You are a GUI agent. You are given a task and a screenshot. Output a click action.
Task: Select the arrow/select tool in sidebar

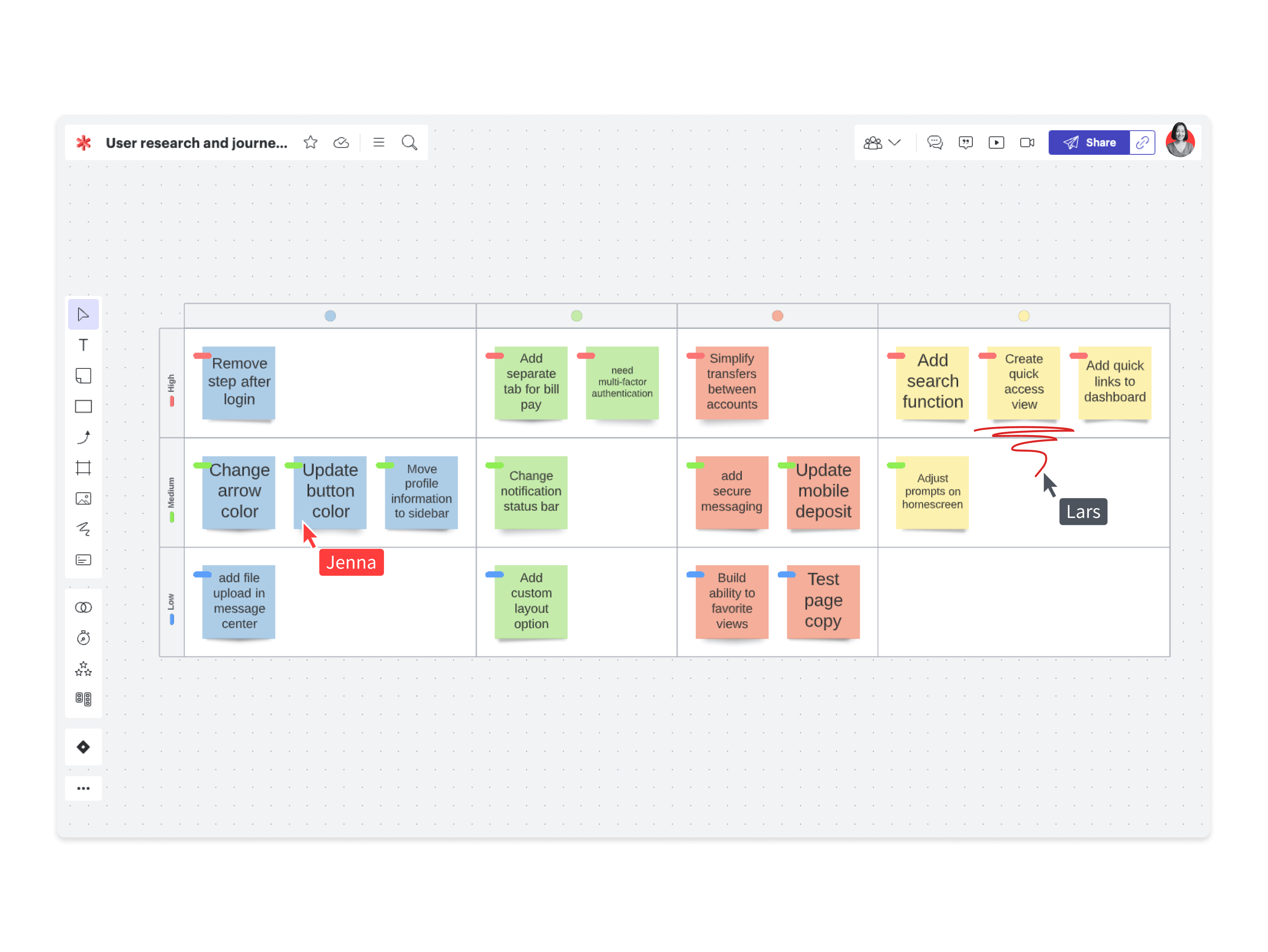pos(84,315)
